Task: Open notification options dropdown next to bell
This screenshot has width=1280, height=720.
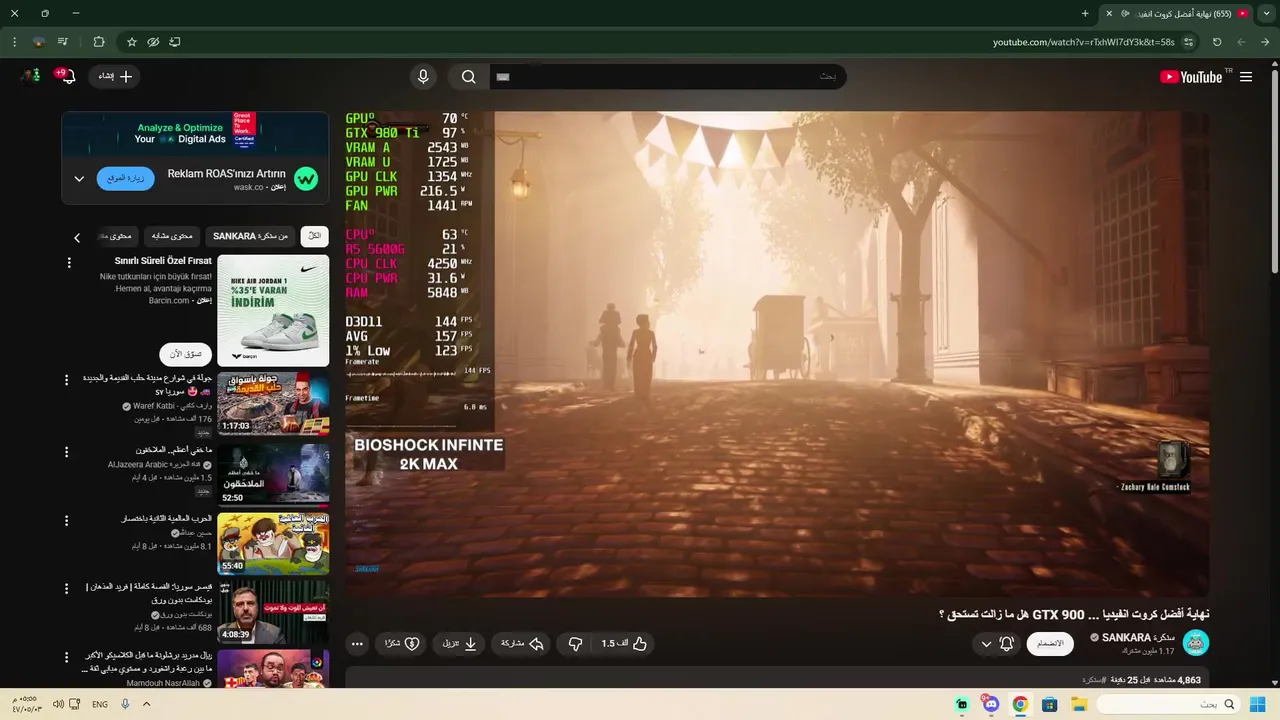Action: (986, 644)
